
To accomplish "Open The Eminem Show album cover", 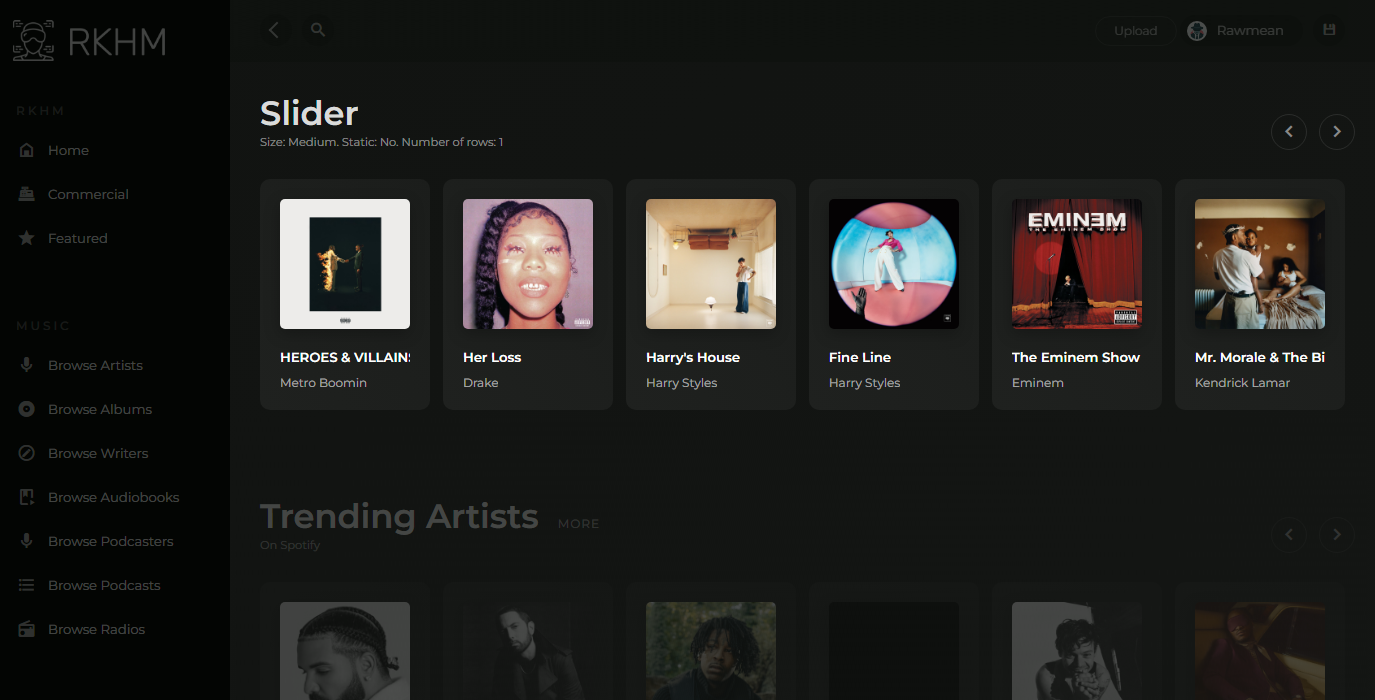I will 1077,264.
